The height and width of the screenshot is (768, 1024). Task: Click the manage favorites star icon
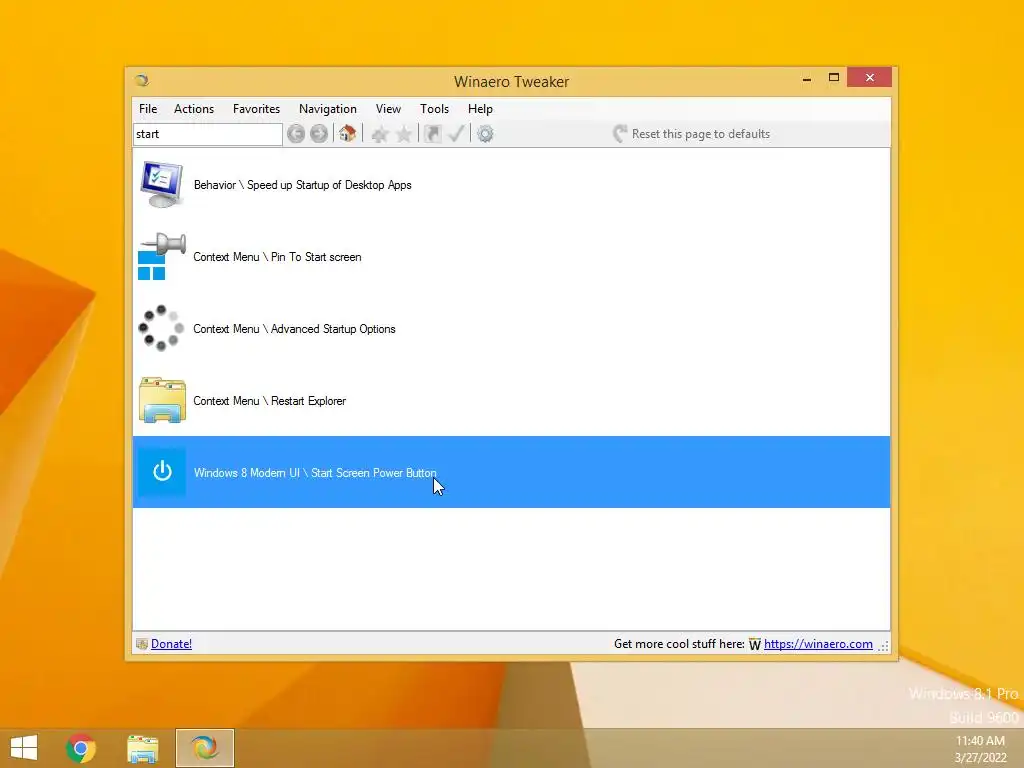click(404, 134)
